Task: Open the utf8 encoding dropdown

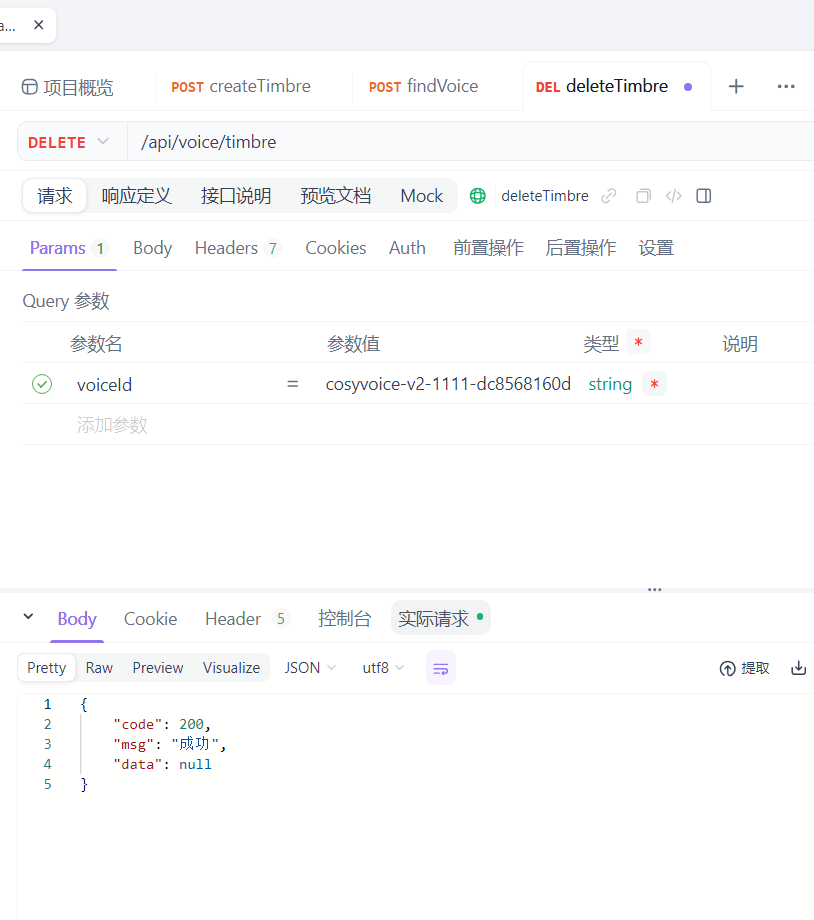Action: (383, 668)
